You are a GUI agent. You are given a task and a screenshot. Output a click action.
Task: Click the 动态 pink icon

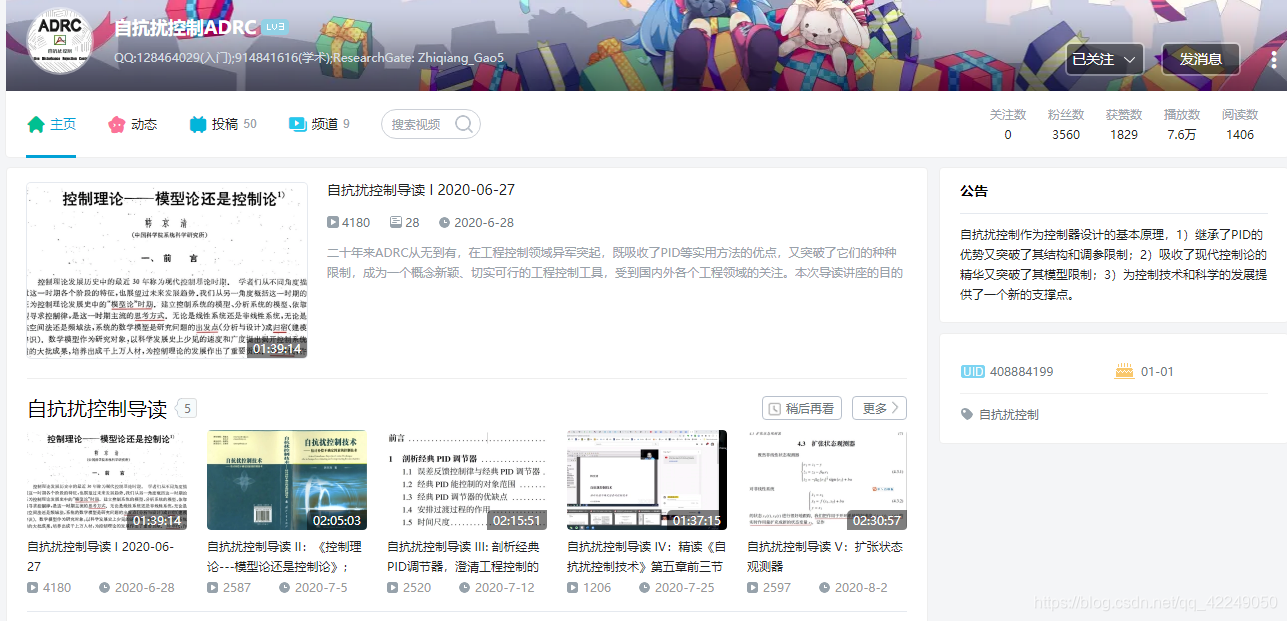point(116,125)
